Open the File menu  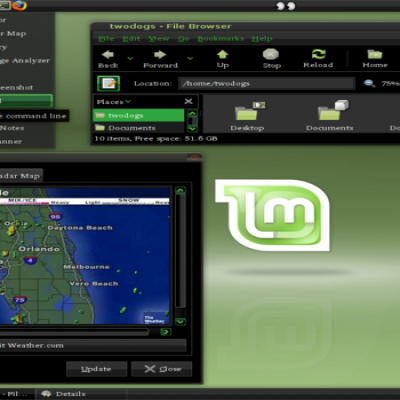tap(106, 39)
